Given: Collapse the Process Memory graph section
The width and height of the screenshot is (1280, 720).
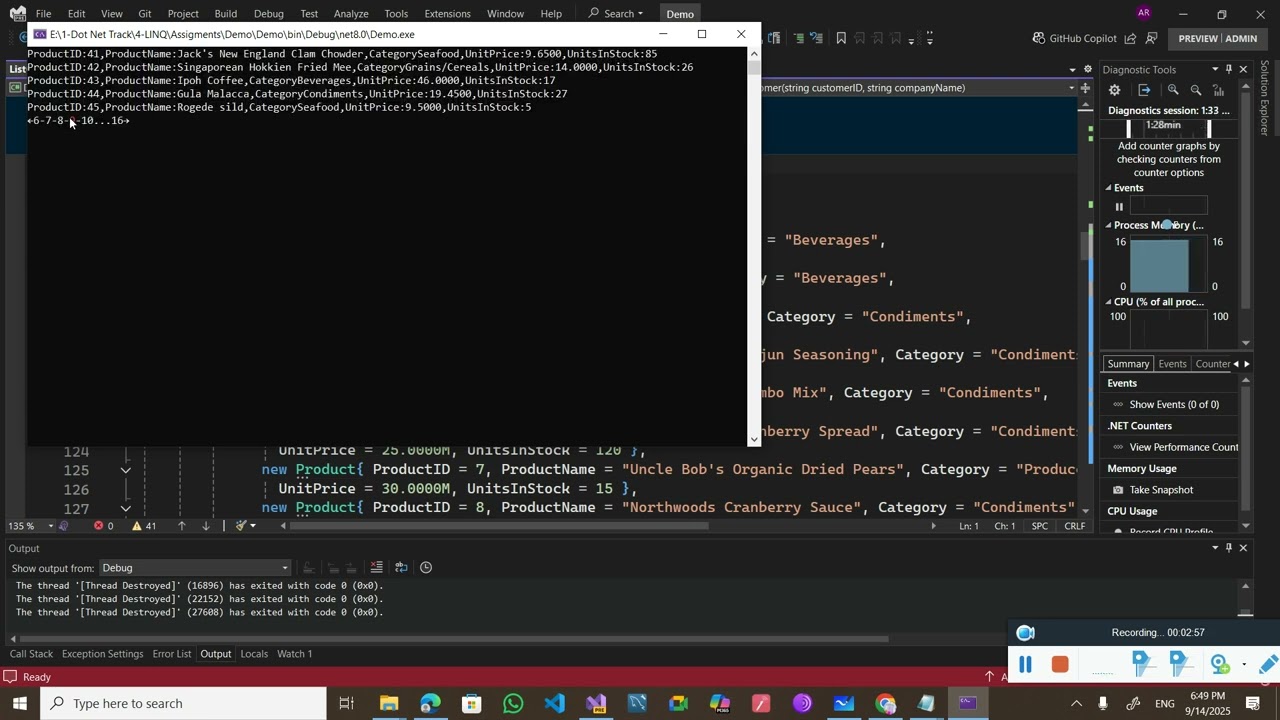Looking at the screenshot, I should coord(1108,225).
